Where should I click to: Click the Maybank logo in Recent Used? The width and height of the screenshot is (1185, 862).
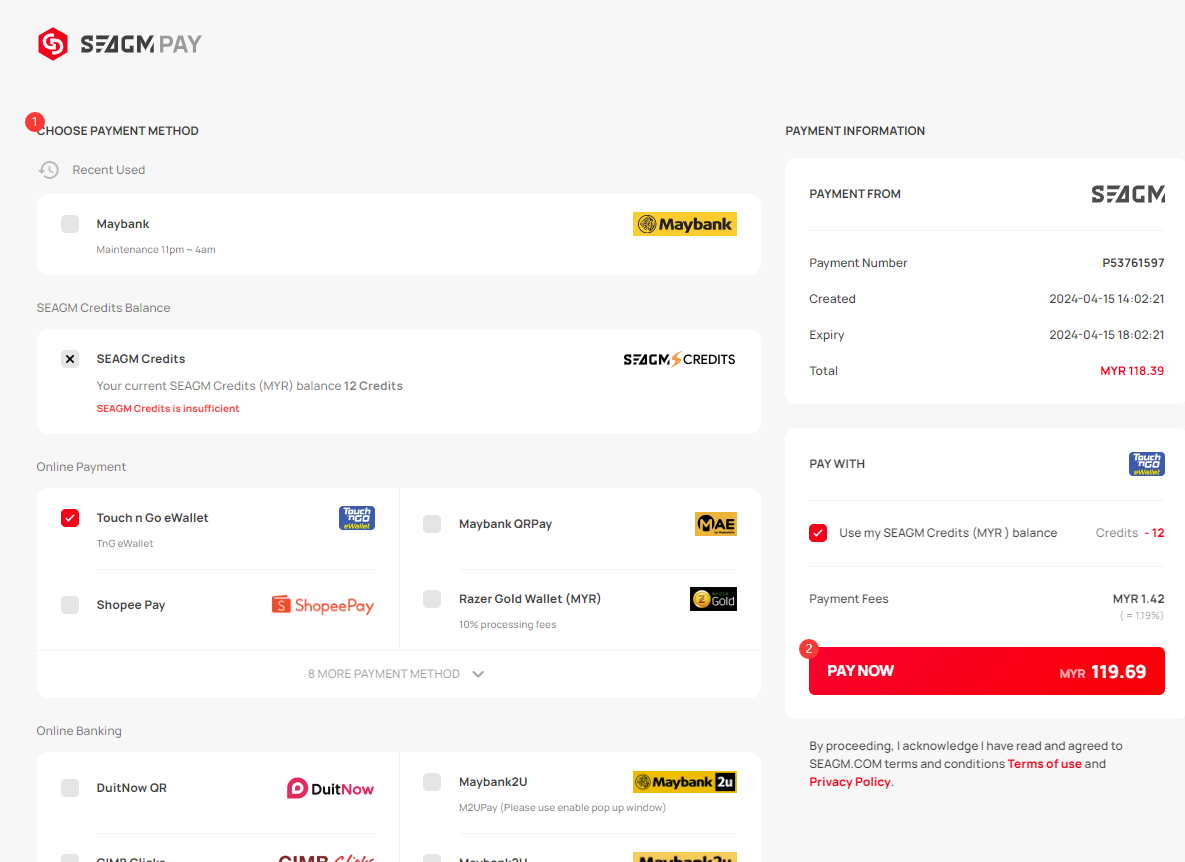685,224
